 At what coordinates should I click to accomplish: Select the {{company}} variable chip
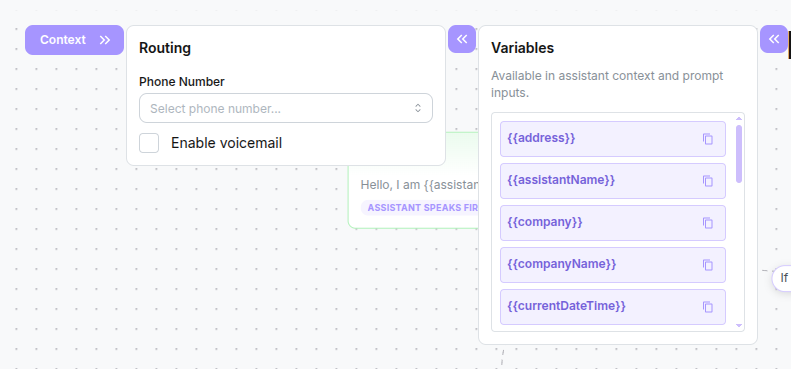click(x=612, y=223)
